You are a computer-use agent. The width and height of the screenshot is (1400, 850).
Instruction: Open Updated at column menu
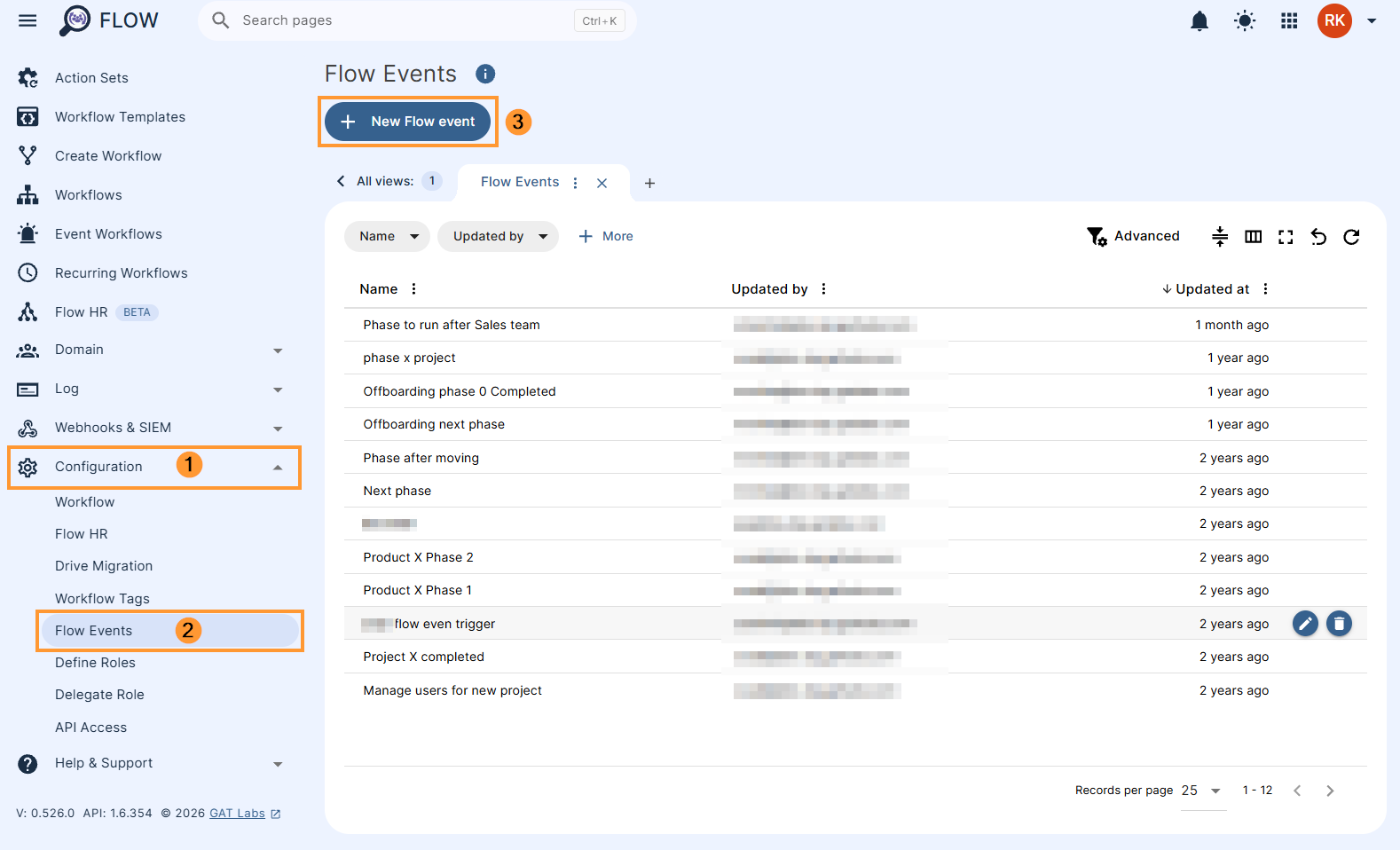[1266, 289]
